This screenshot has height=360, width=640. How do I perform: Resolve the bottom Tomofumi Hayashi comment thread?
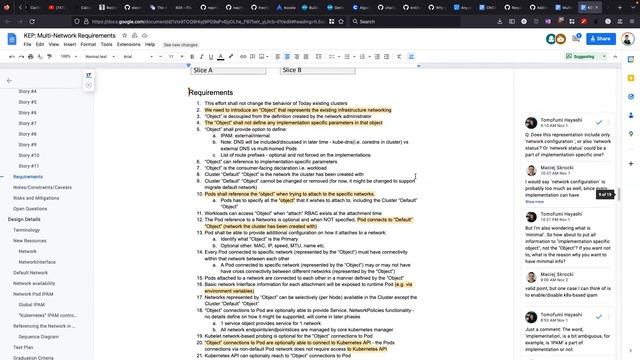coord(599,317)
